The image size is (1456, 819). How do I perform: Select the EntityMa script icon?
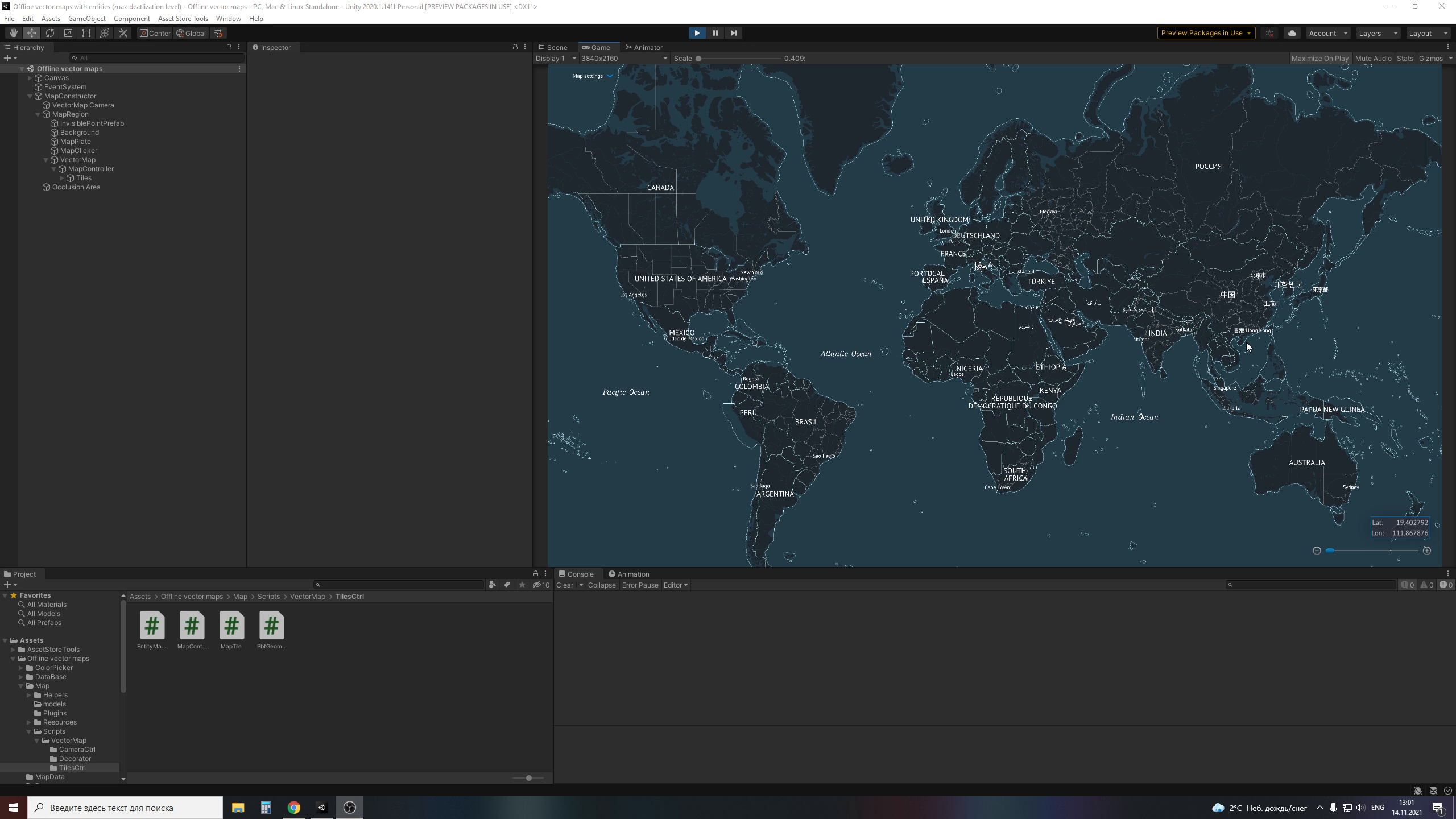coord(152,625)
